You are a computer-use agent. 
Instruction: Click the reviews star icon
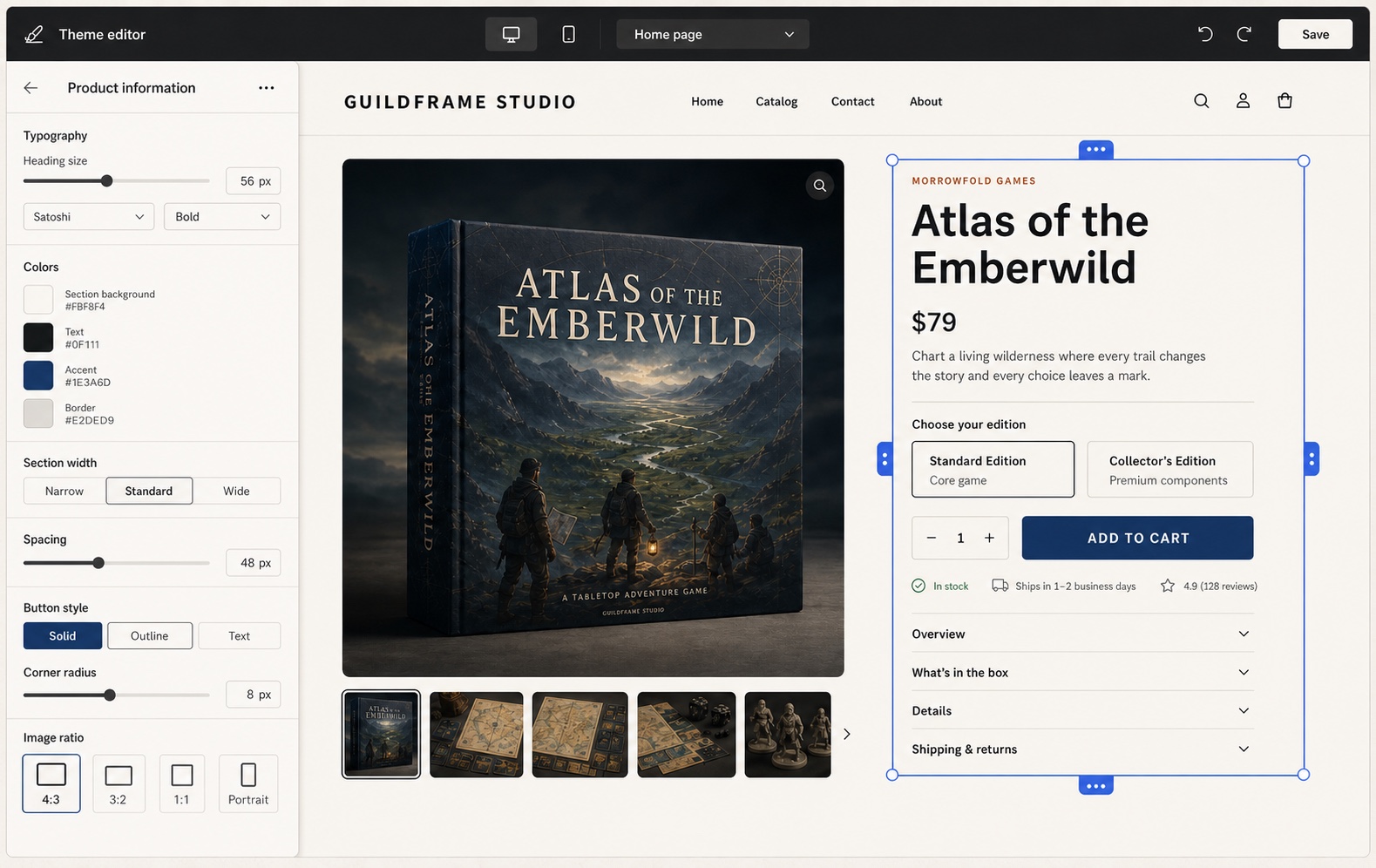coord(1168,586)
